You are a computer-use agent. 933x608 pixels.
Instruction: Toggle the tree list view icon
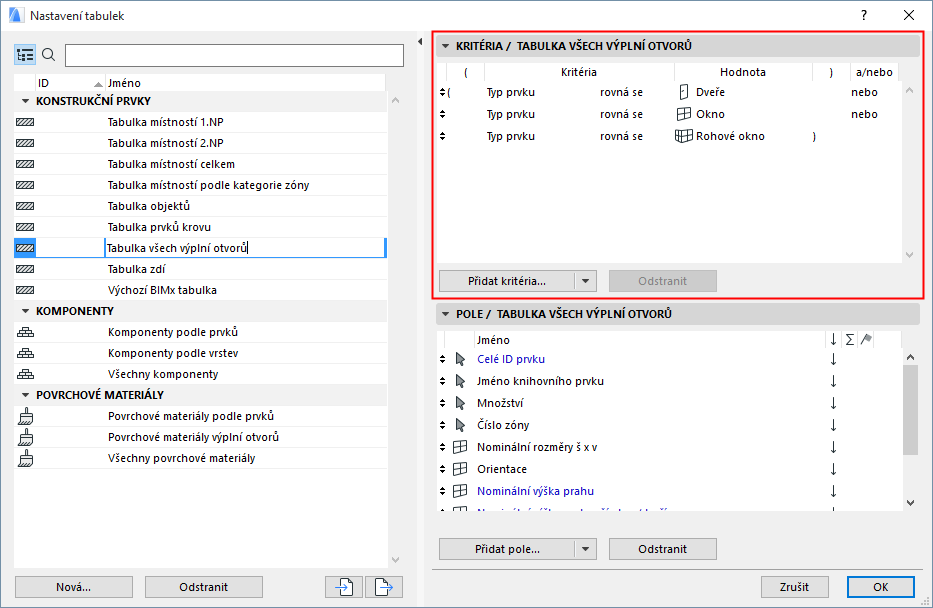[x=25, y=55]
